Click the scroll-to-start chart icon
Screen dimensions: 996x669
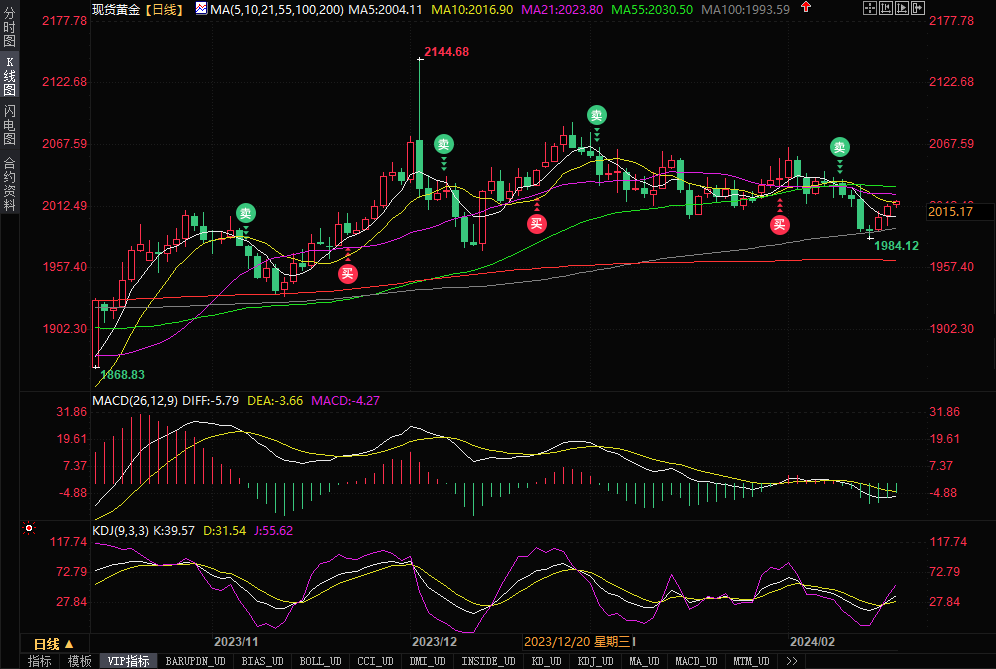[887, 9]
